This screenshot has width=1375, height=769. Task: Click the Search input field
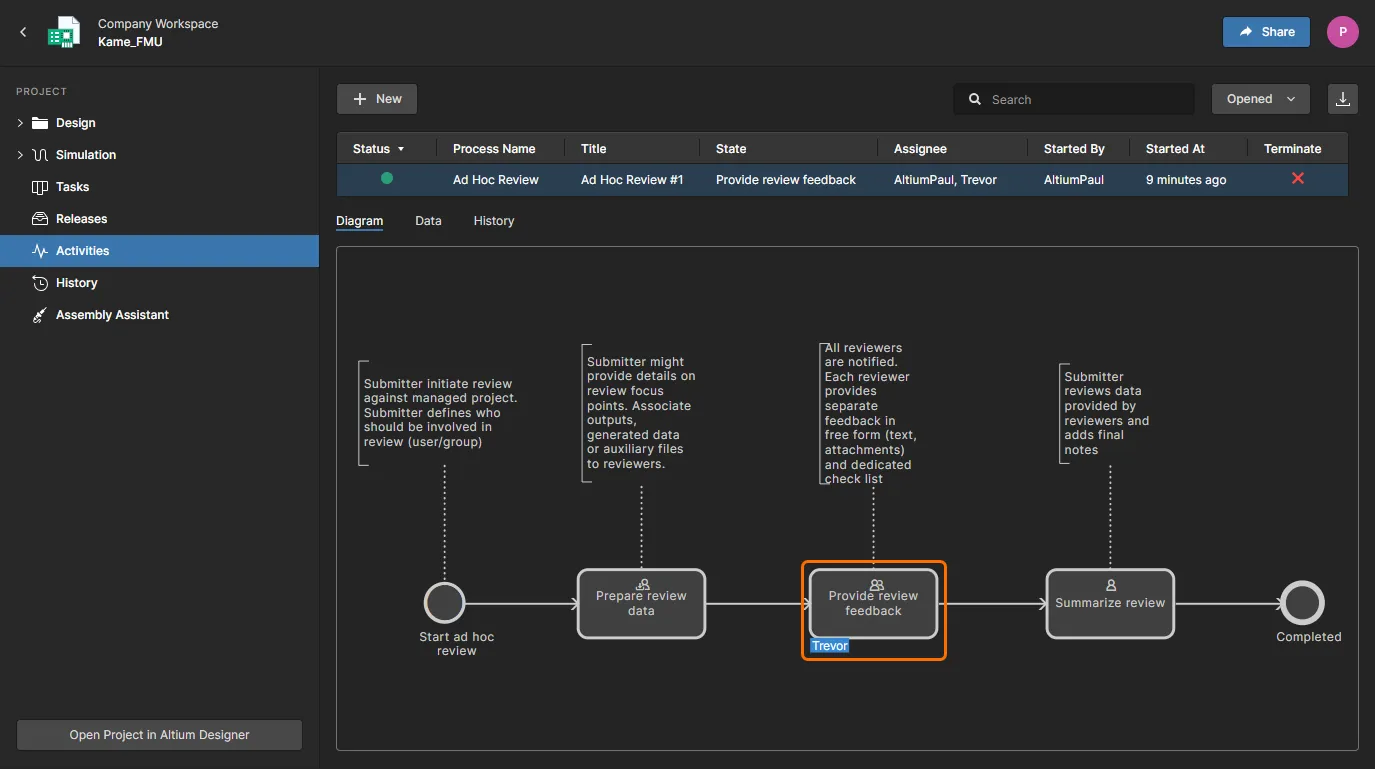tap(1085, 100)
